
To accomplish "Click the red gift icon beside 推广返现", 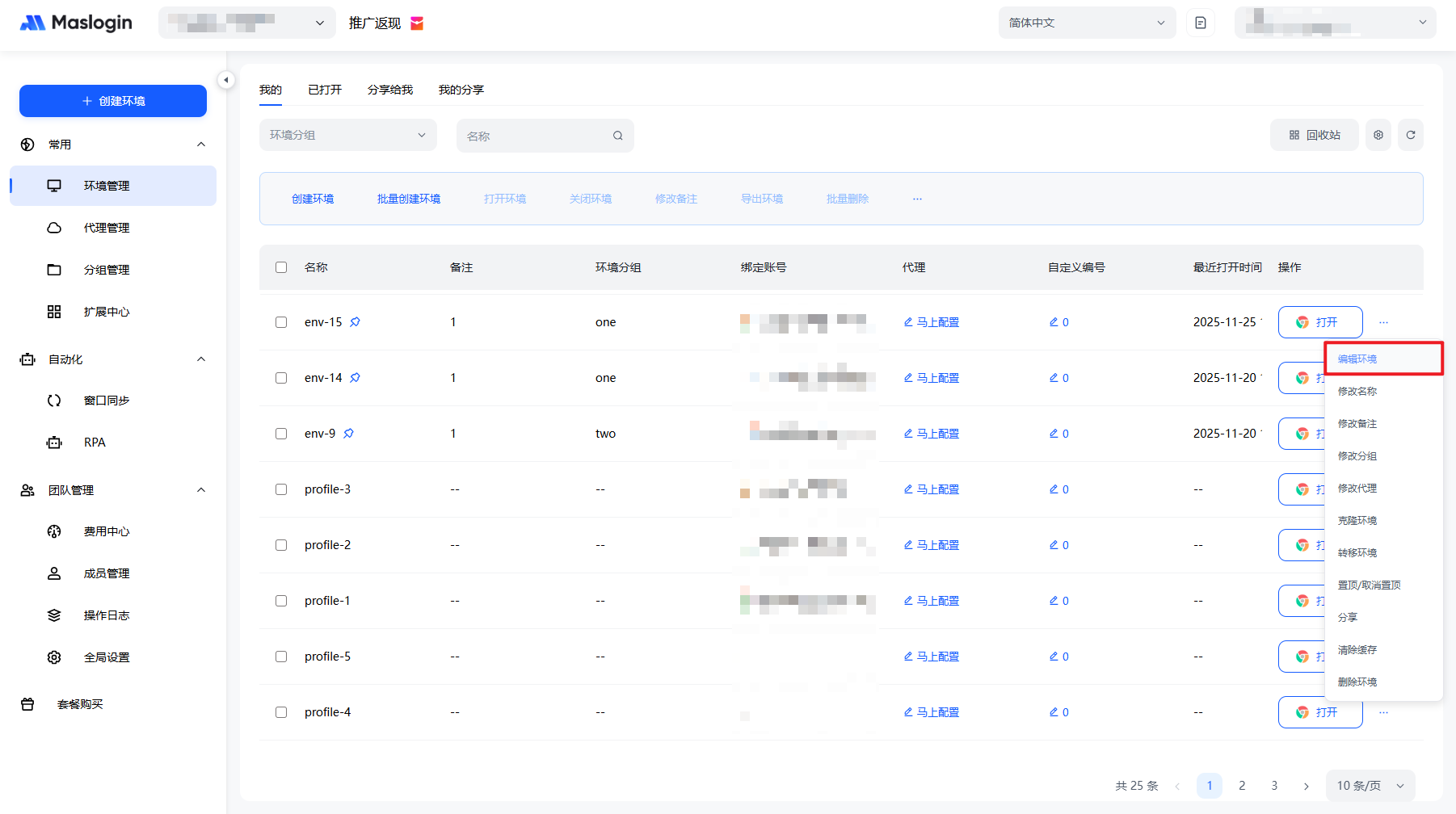I will click(x=417, y=23).
